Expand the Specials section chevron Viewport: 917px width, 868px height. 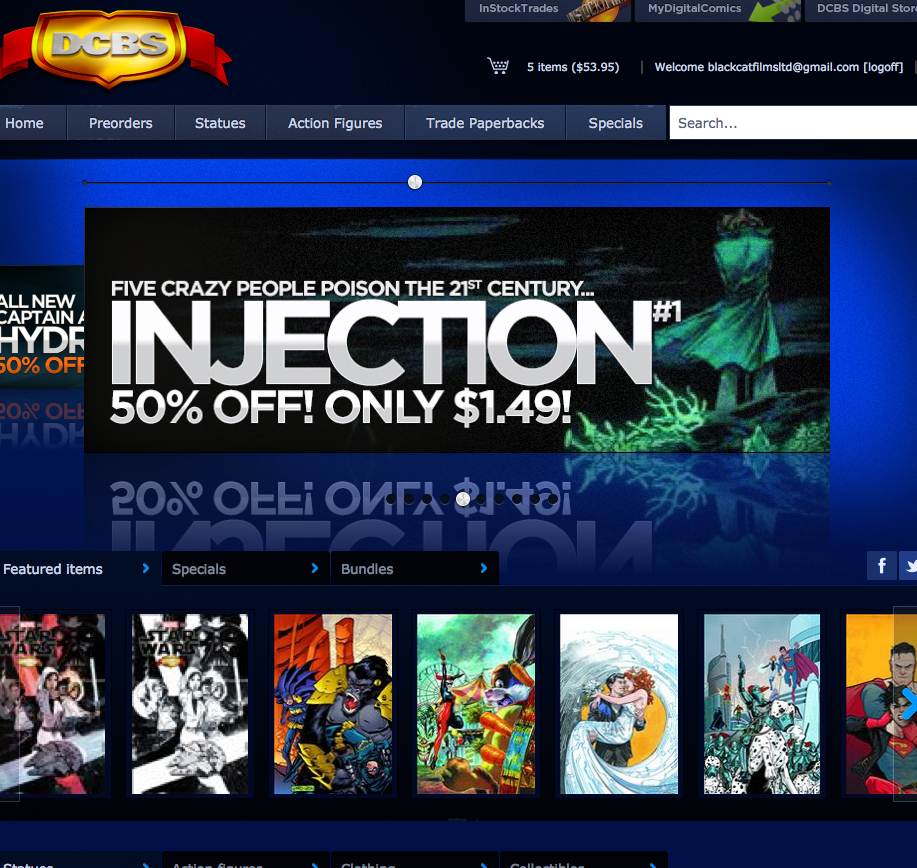(x=315, y=568)
